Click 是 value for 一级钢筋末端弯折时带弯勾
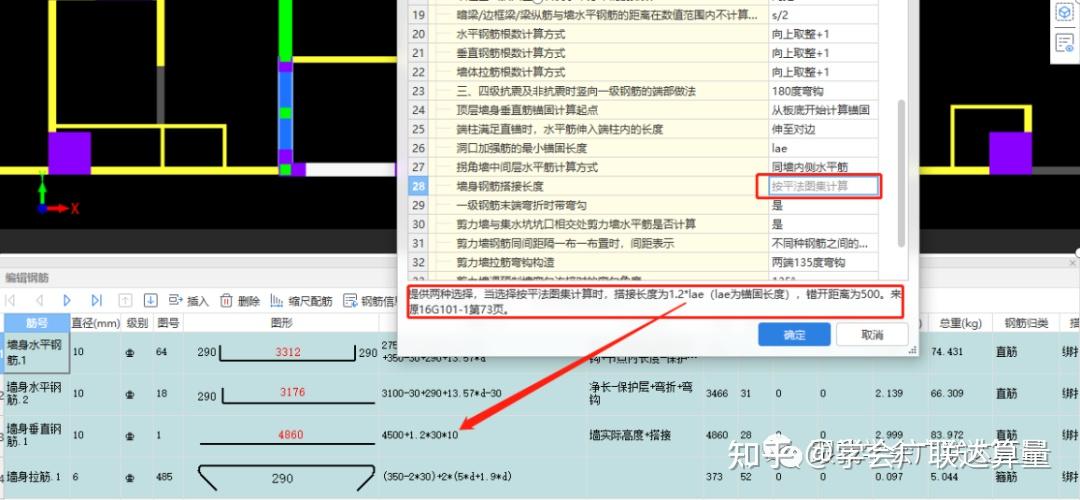The image size is (1080, 500). click(x=823, y=205)
